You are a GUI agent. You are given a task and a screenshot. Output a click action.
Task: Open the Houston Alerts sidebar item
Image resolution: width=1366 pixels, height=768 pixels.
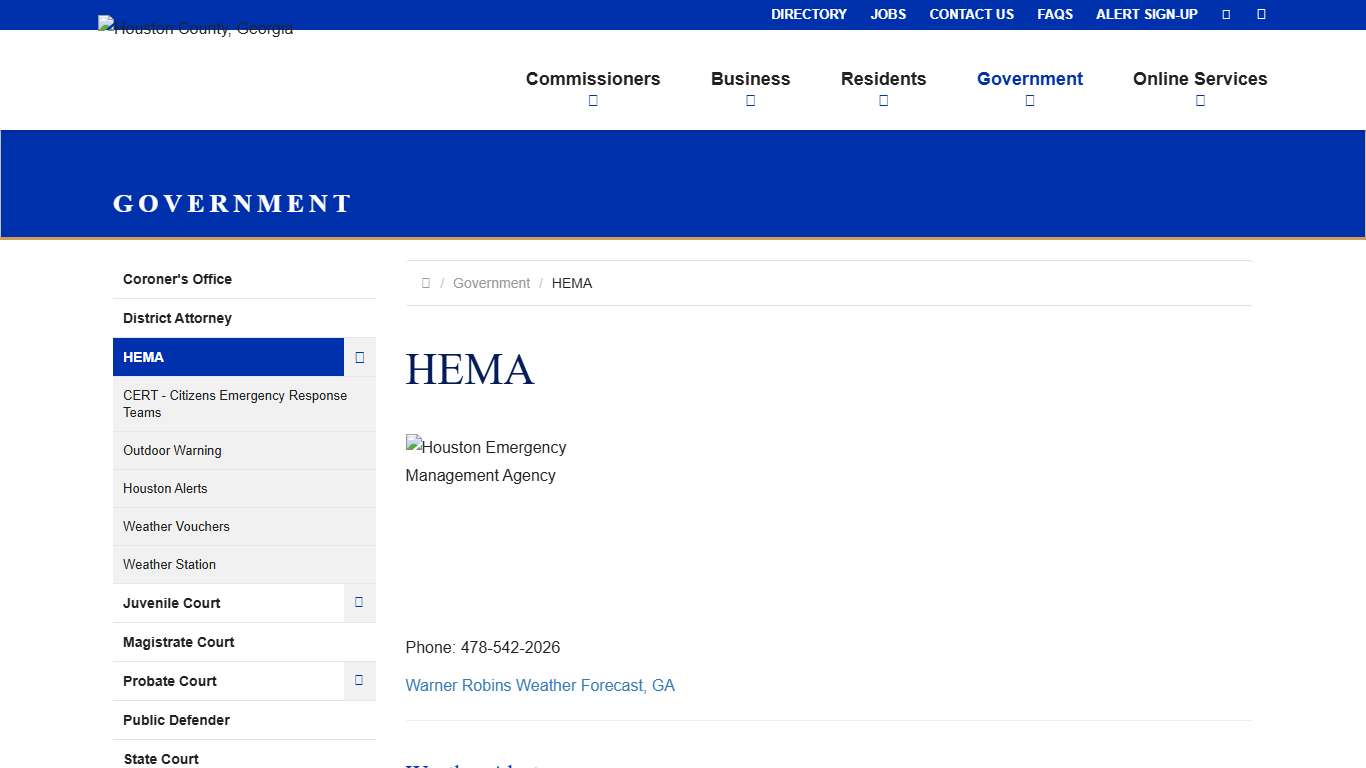click(x=165, y=488)
